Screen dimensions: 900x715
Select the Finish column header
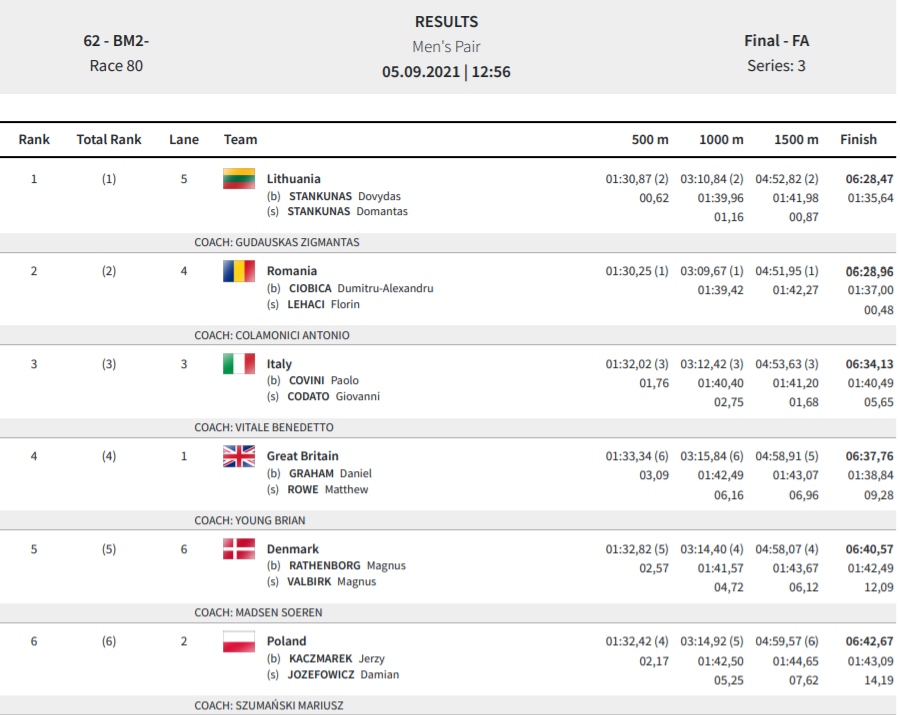(x=858, y=139)
